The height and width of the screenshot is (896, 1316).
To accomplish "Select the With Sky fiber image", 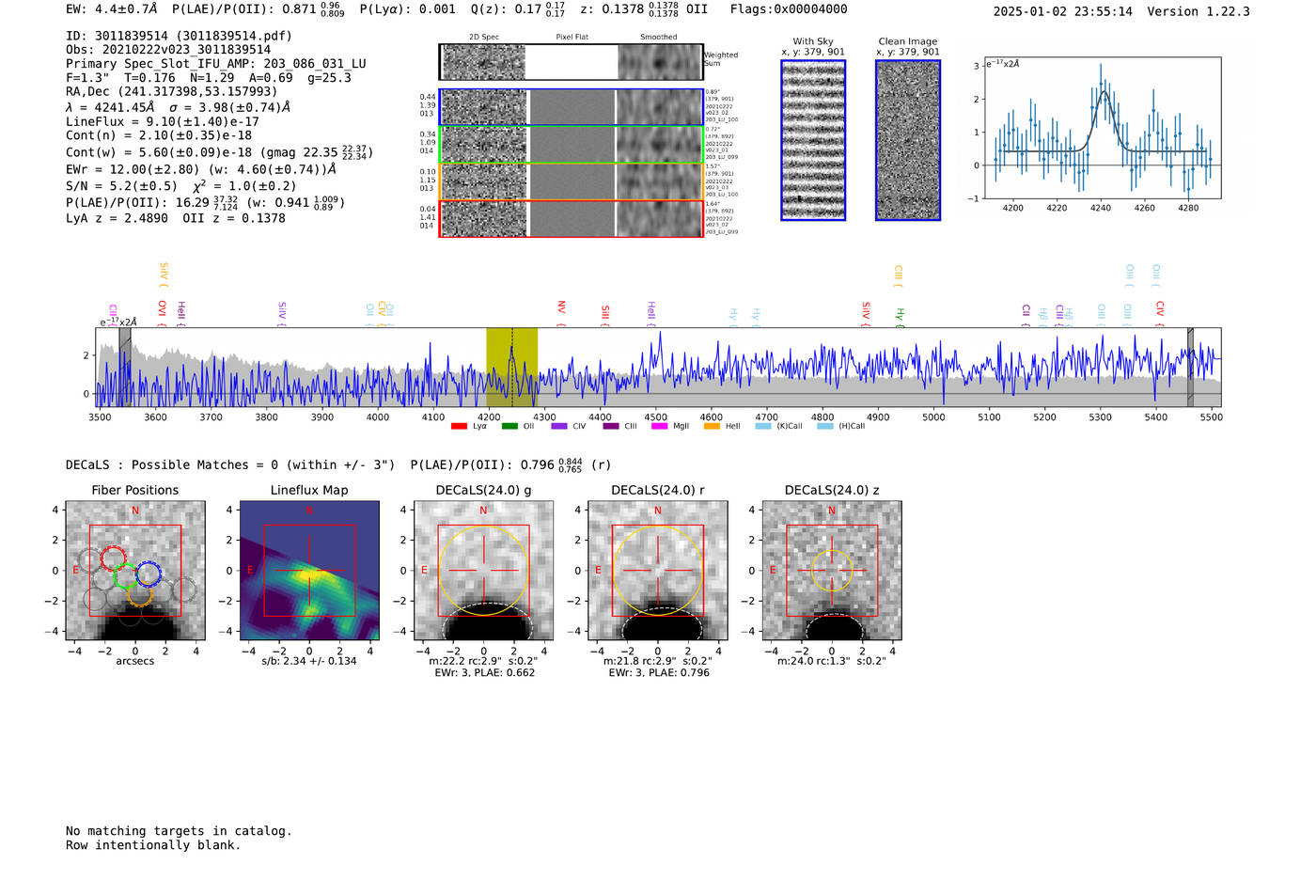I will (813, 140).
